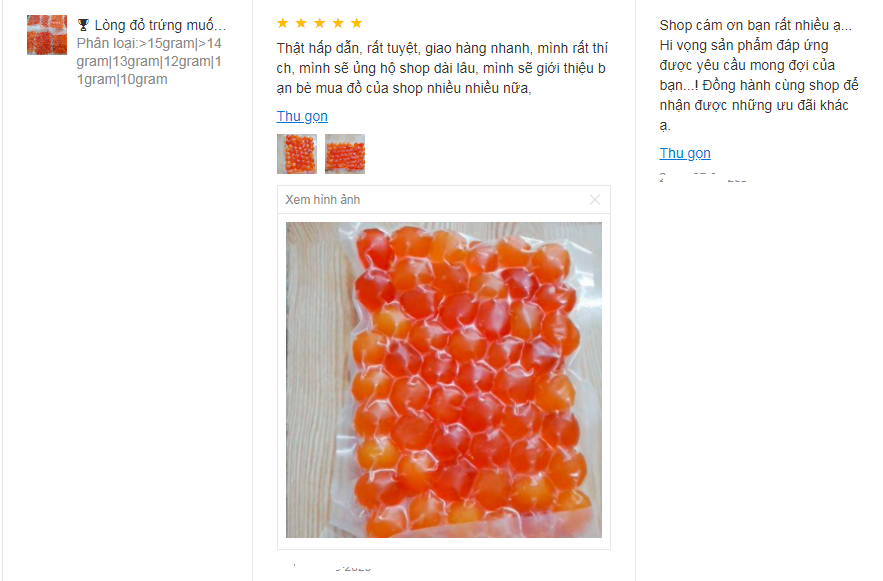Click the third review star
This screenshot has width=883, height=581.
(x=320, y=23)
